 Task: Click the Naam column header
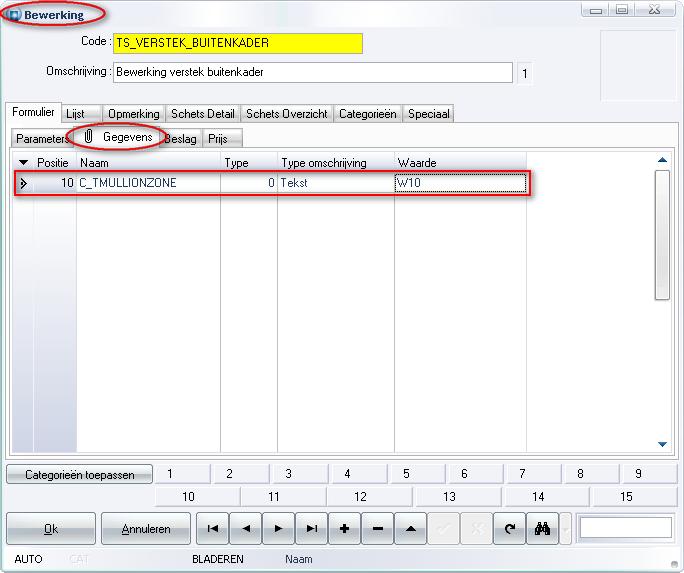pyautogui.click(x=148, y=163)
